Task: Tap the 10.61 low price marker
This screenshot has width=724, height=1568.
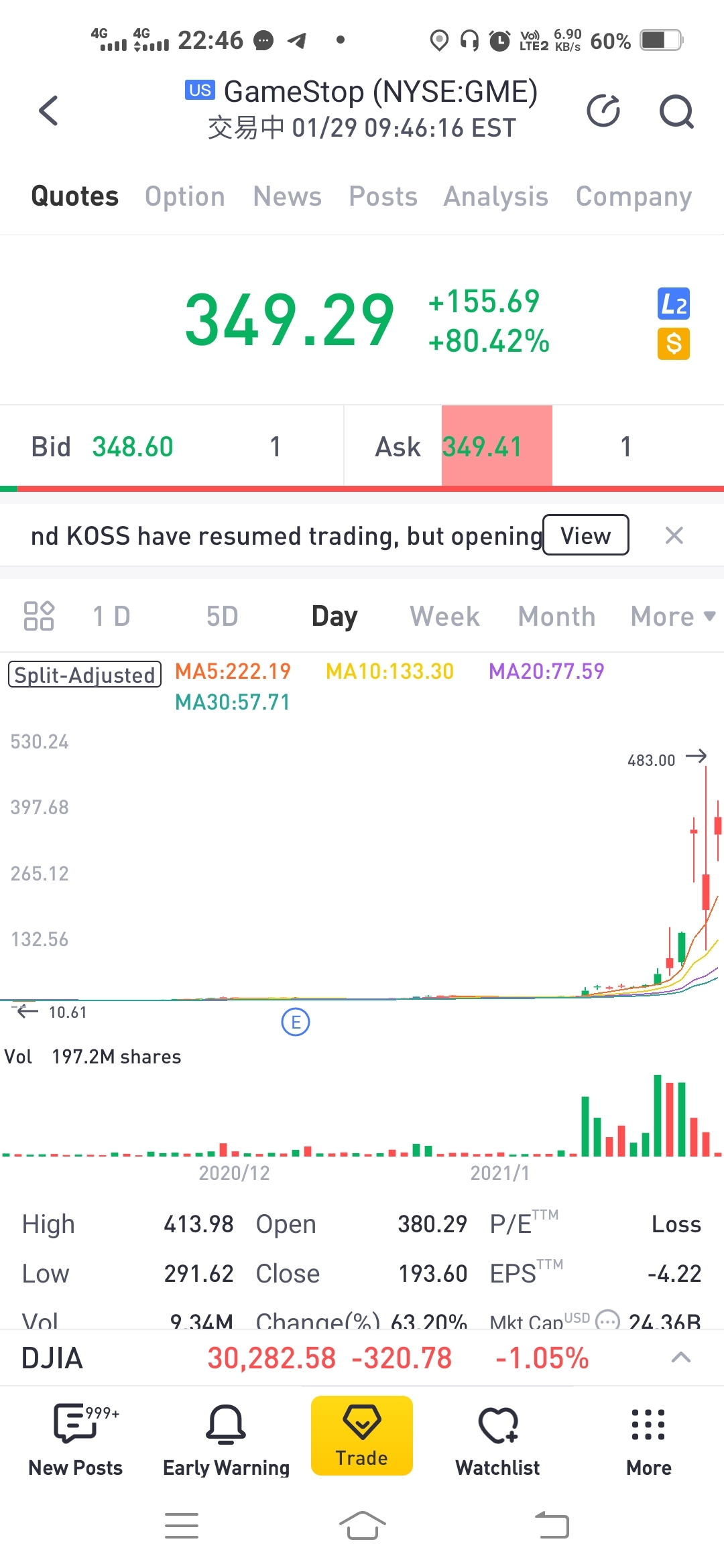Action: 68,1012
